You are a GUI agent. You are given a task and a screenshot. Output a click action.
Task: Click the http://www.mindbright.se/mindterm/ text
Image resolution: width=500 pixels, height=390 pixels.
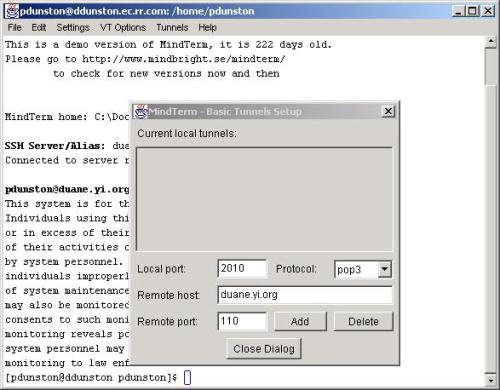(x=184, y=59)
